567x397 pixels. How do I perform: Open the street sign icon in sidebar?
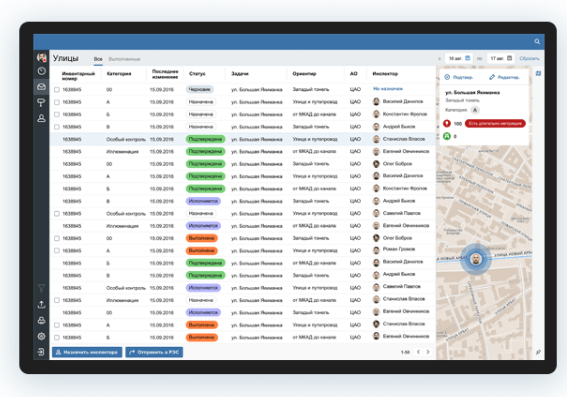[x=41, y=102]
